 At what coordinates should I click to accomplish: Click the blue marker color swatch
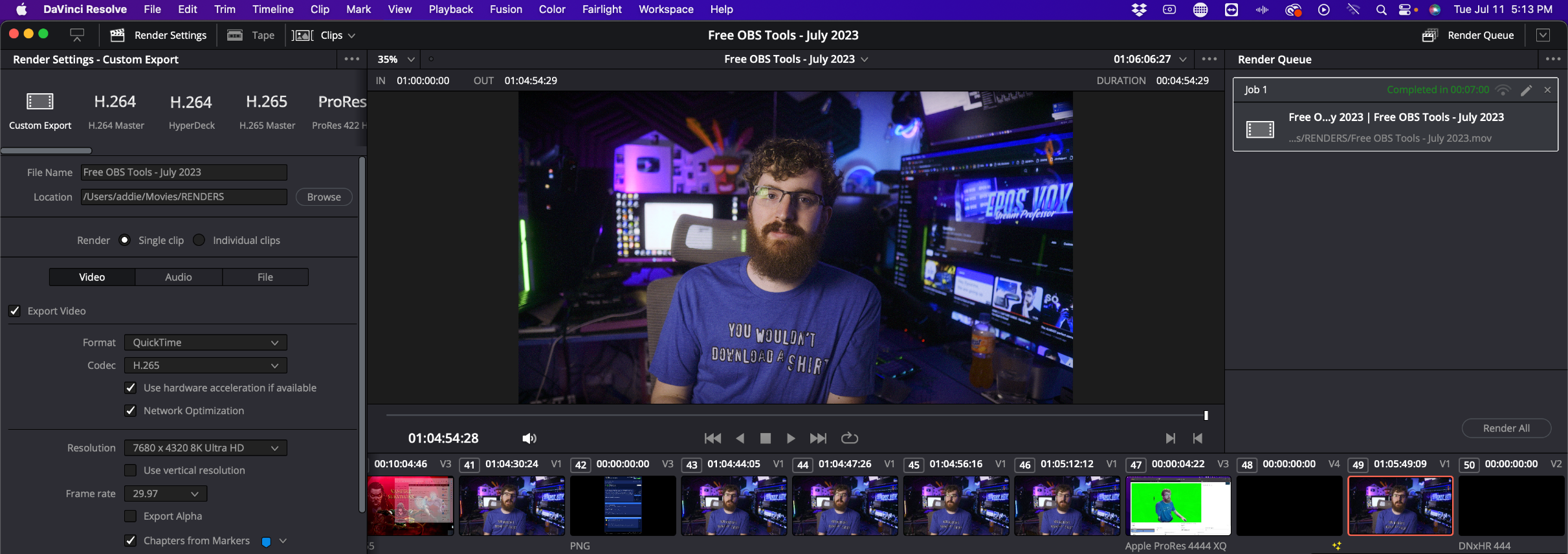[x=266, y=542]
